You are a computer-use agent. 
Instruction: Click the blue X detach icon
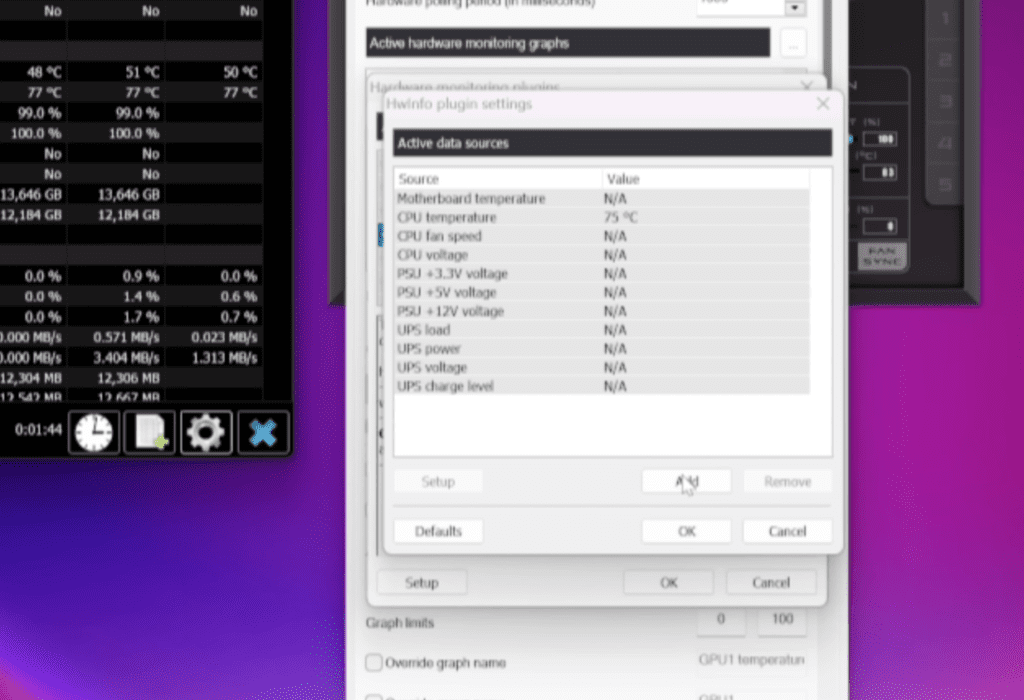point(262,432)
